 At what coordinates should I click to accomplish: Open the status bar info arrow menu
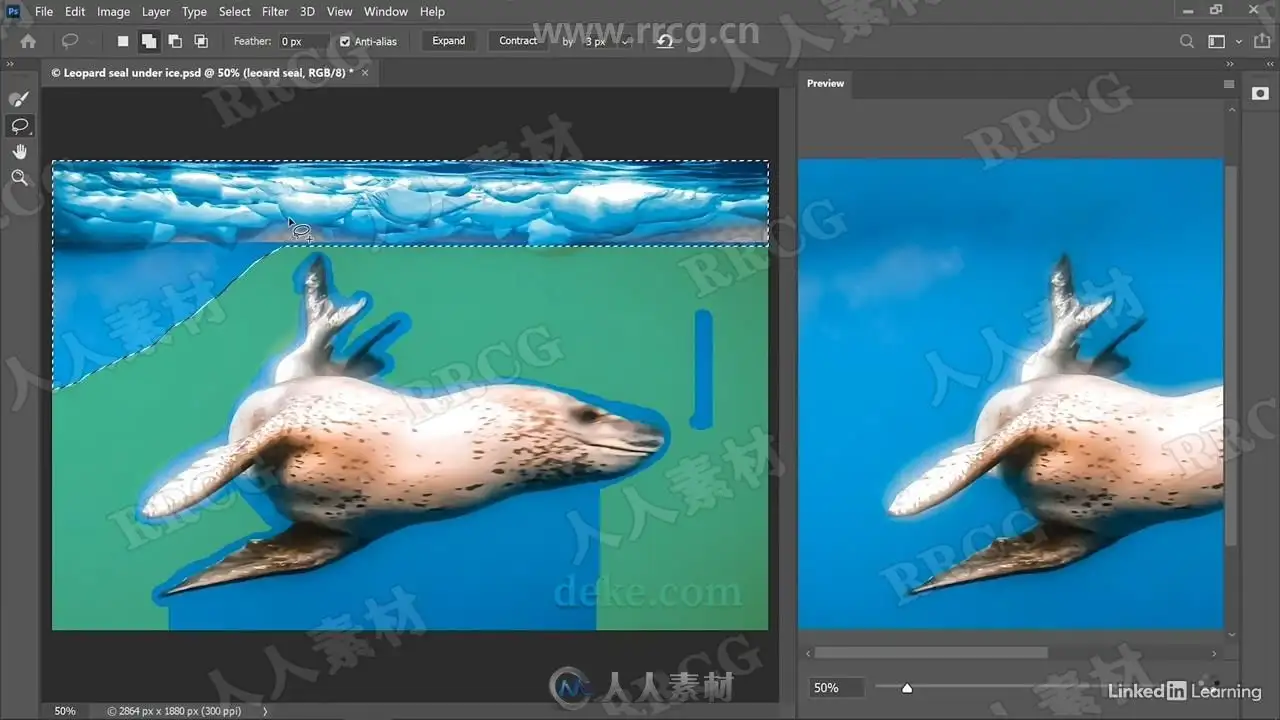265,711
